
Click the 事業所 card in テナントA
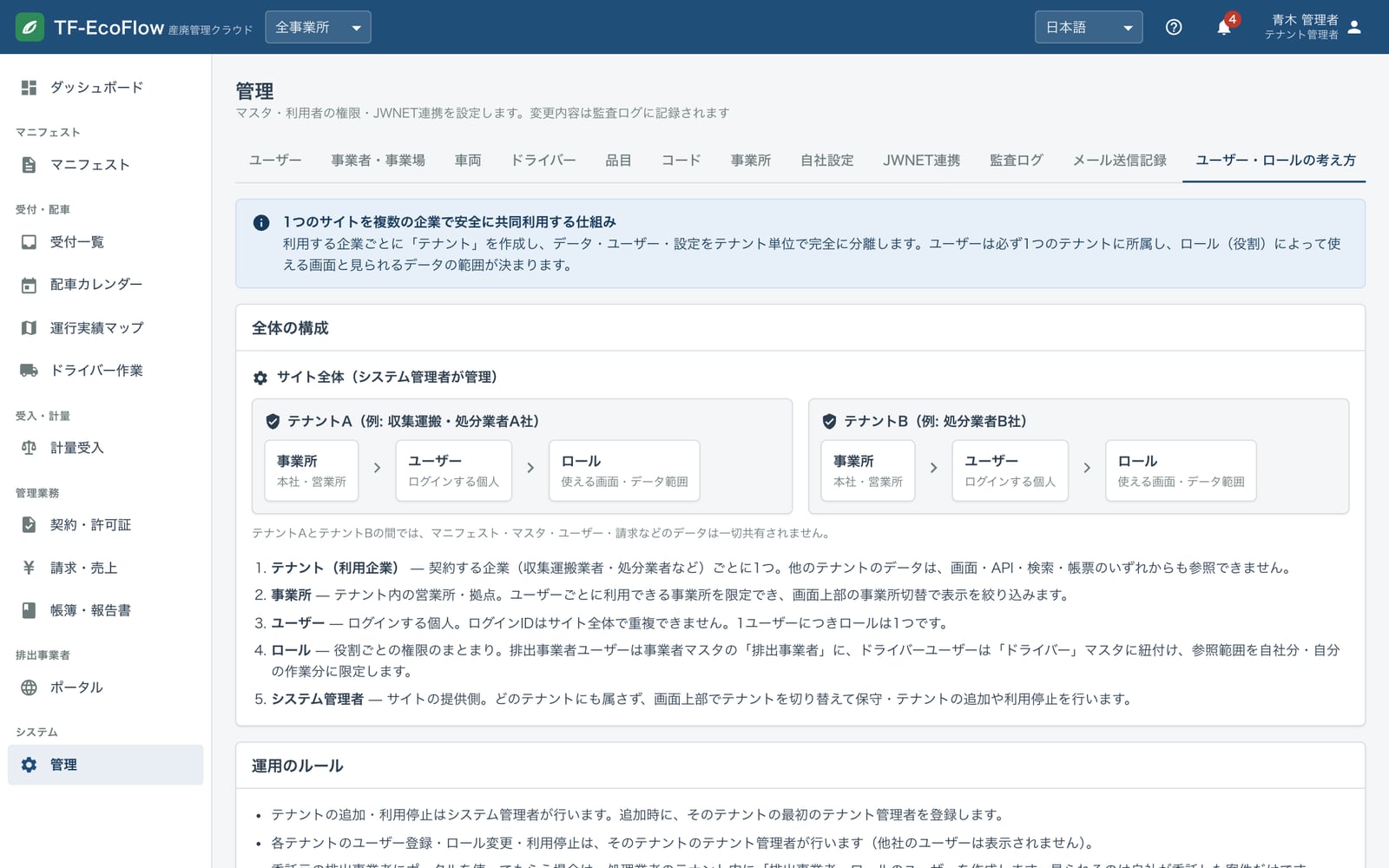click(312, 470)
